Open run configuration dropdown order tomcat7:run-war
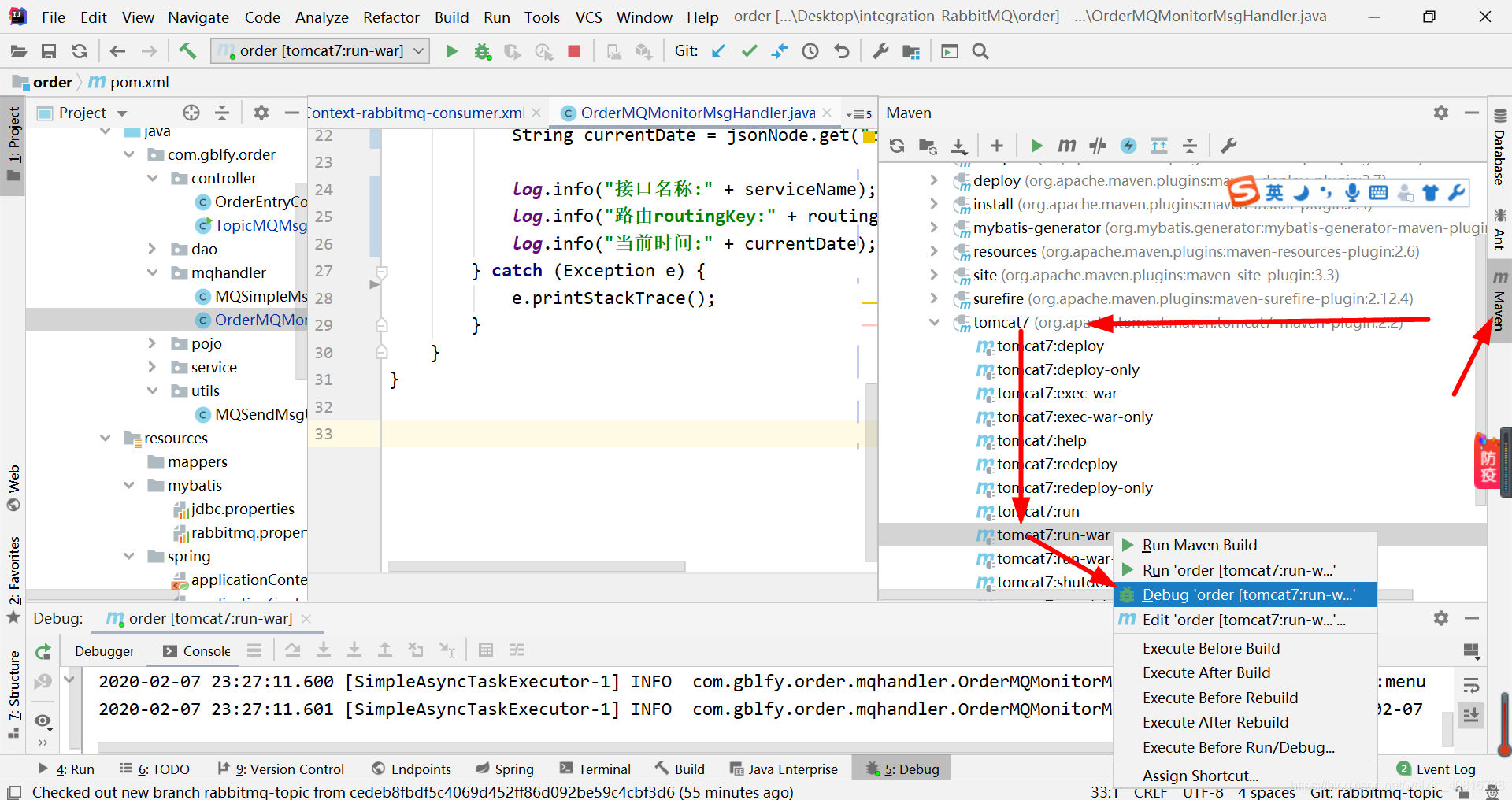 click(321, 51)
